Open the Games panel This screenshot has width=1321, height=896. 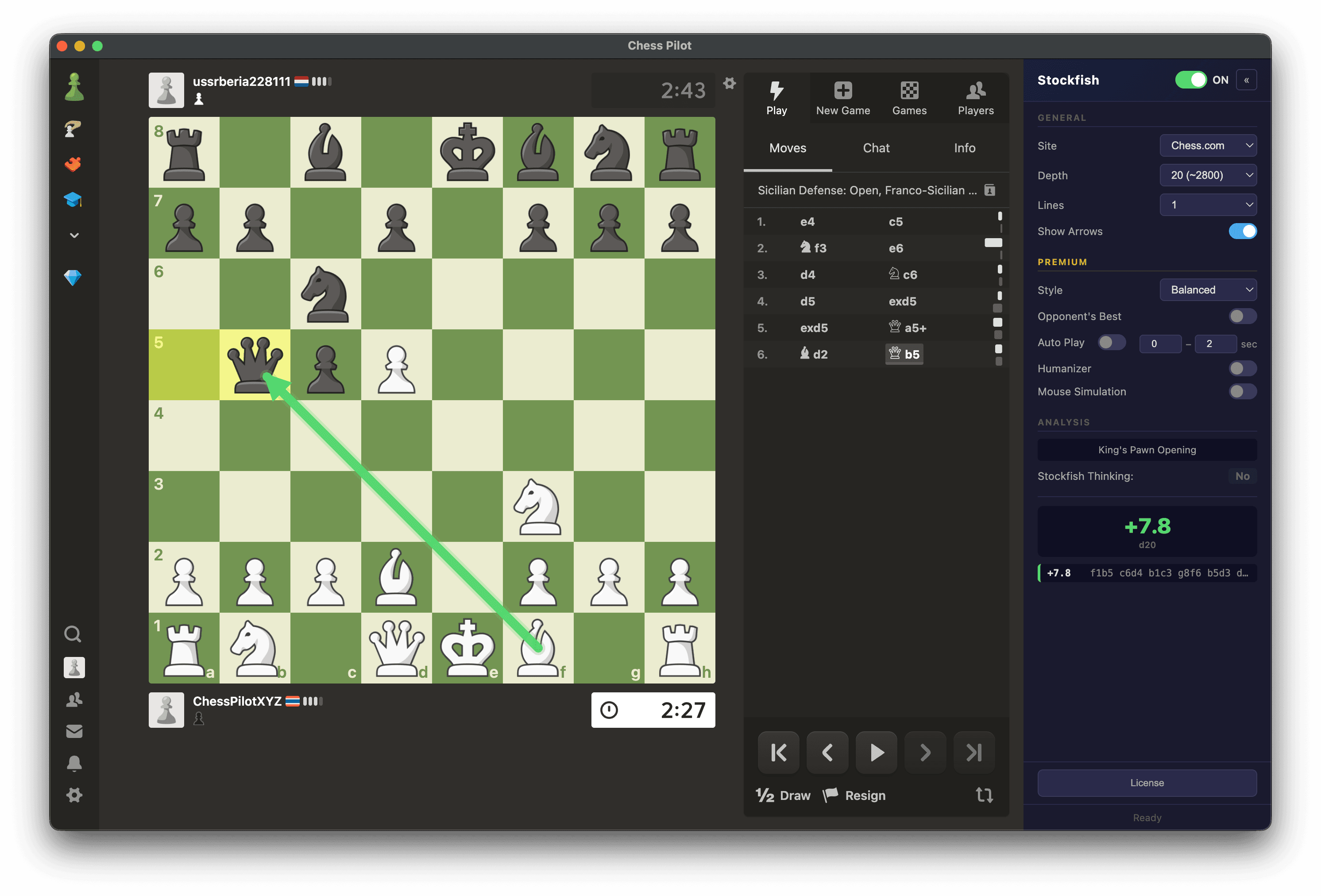click(x=909, y=98)
